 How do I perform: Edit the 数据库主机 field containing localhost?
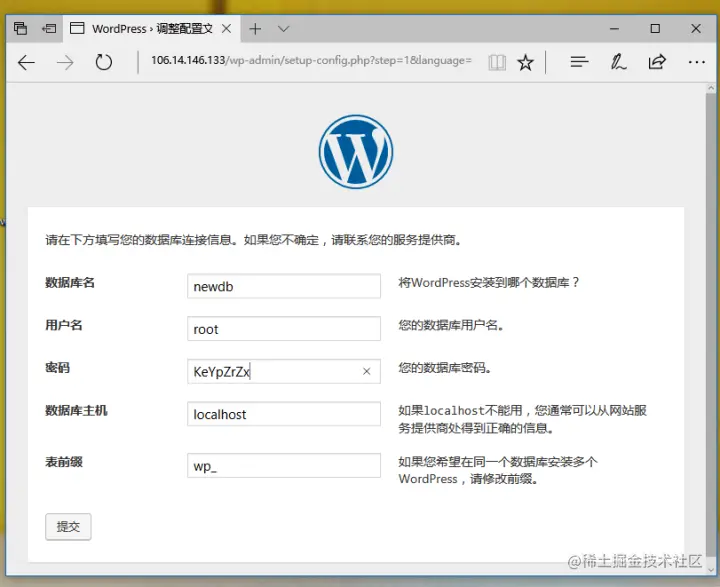(284, 414)
